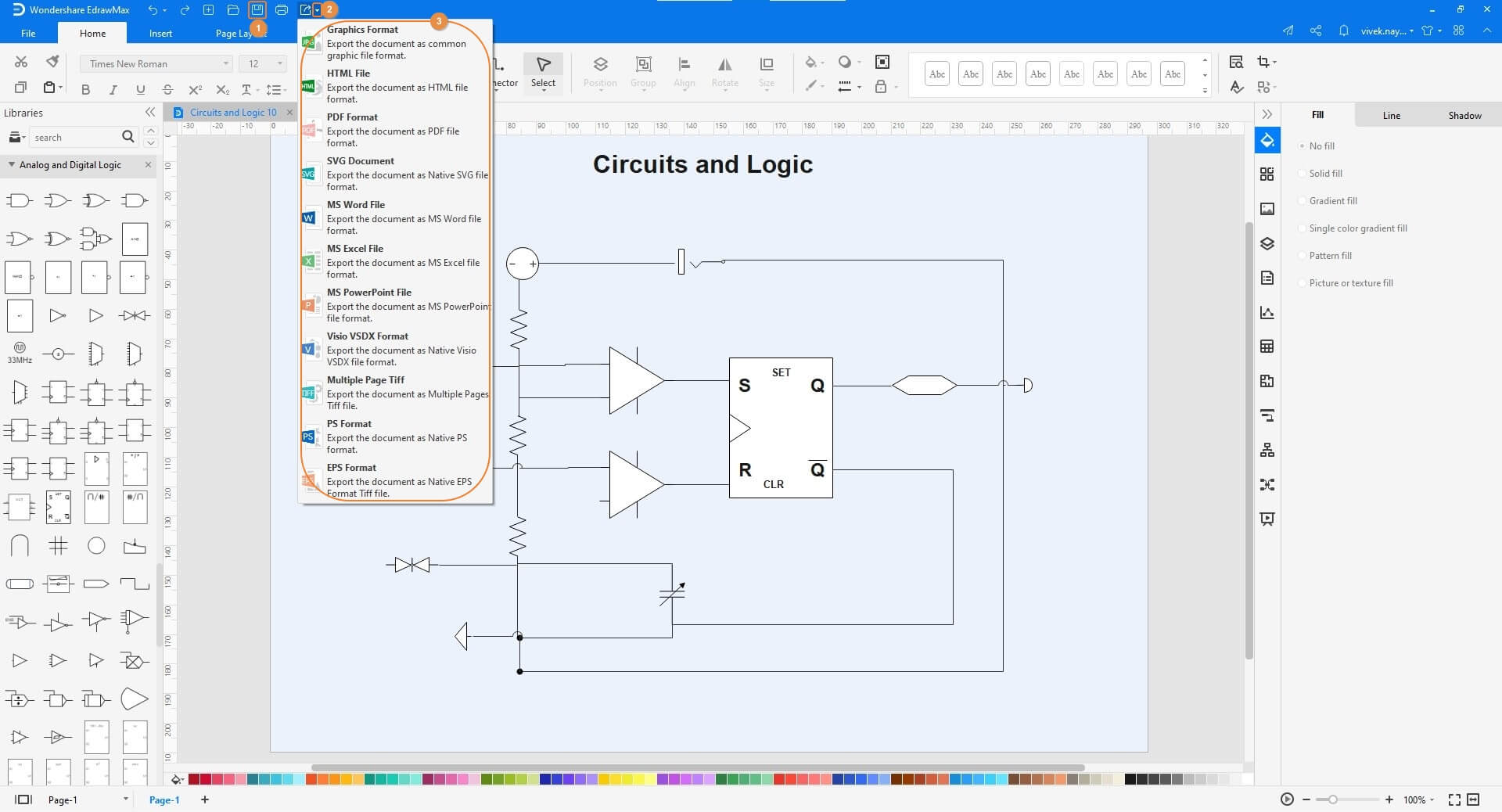Open the Layers panel icon on the right

point(1267,243)
